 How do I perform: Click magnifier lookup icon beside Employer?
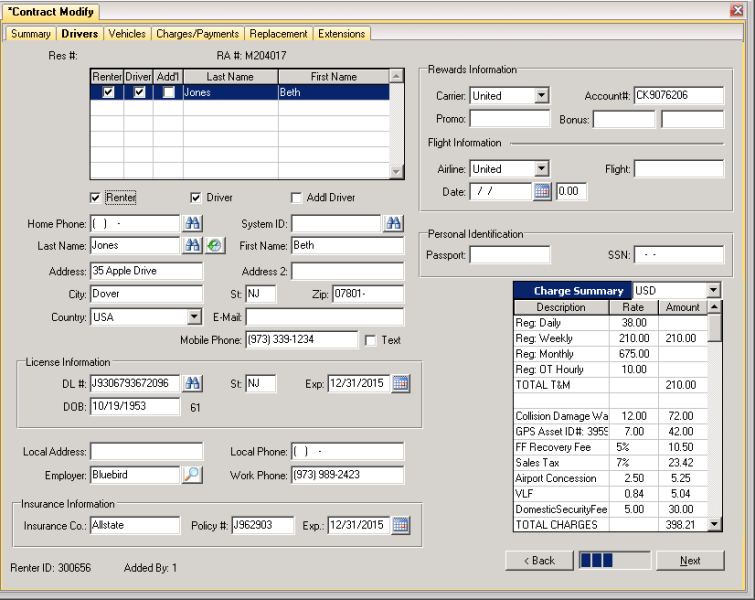(x=192, y=475)
